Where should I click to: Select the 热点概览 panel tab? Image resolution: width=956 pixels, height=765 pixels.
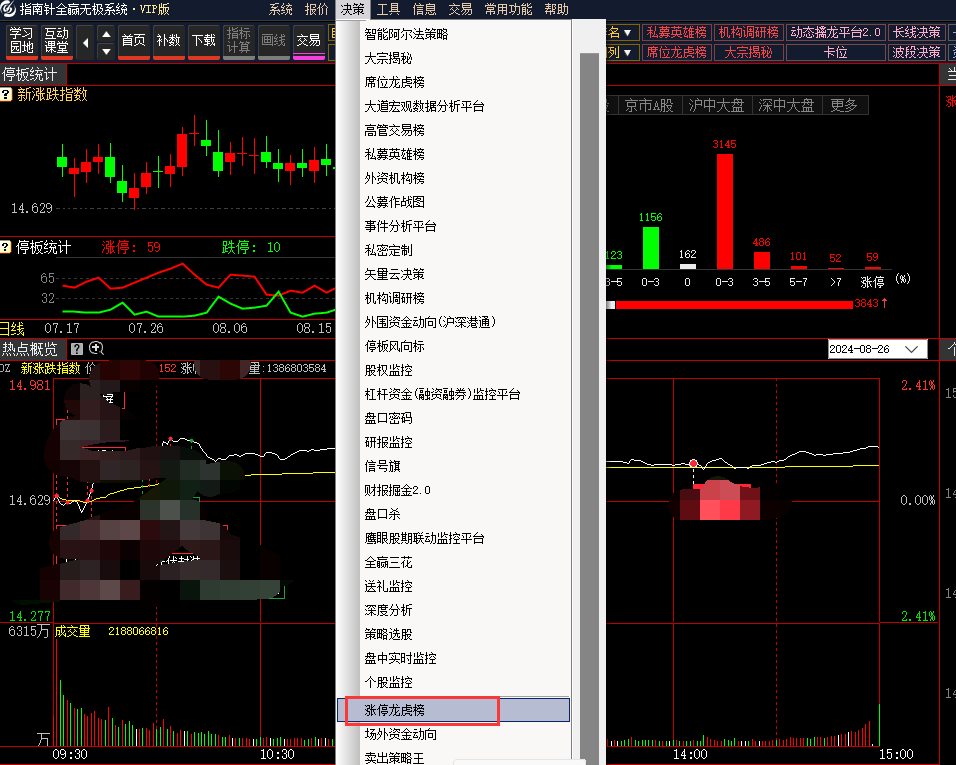coord(30,349)
